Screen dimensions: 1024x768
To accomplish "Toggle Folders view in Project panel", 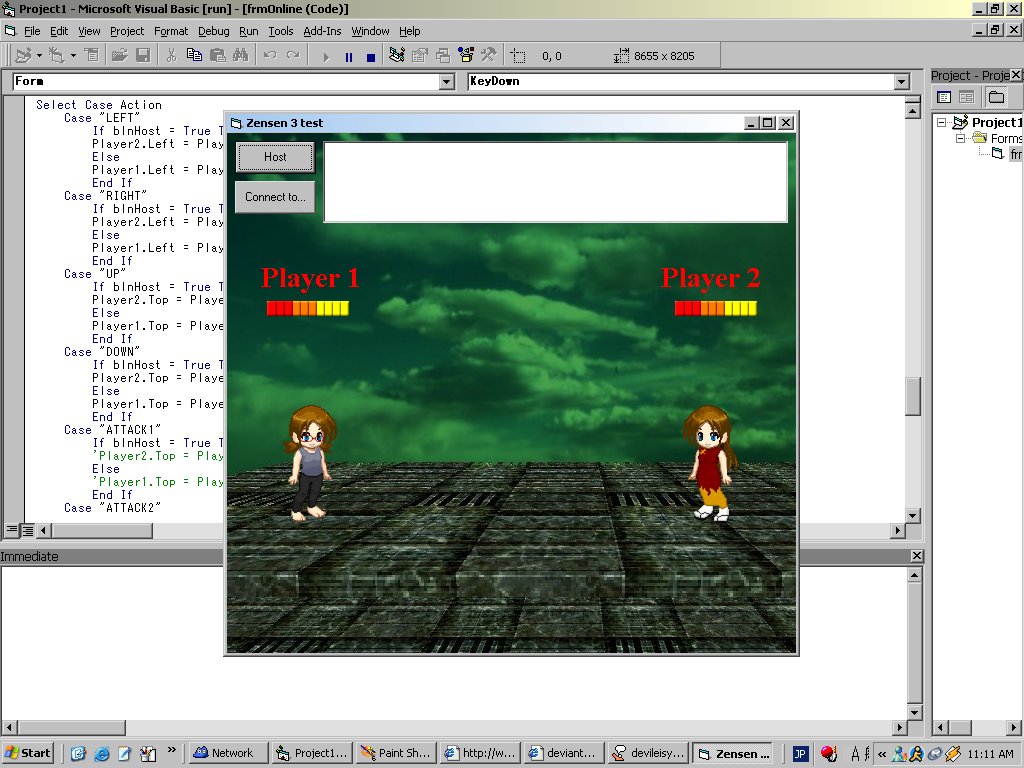I will click(995, 97).
